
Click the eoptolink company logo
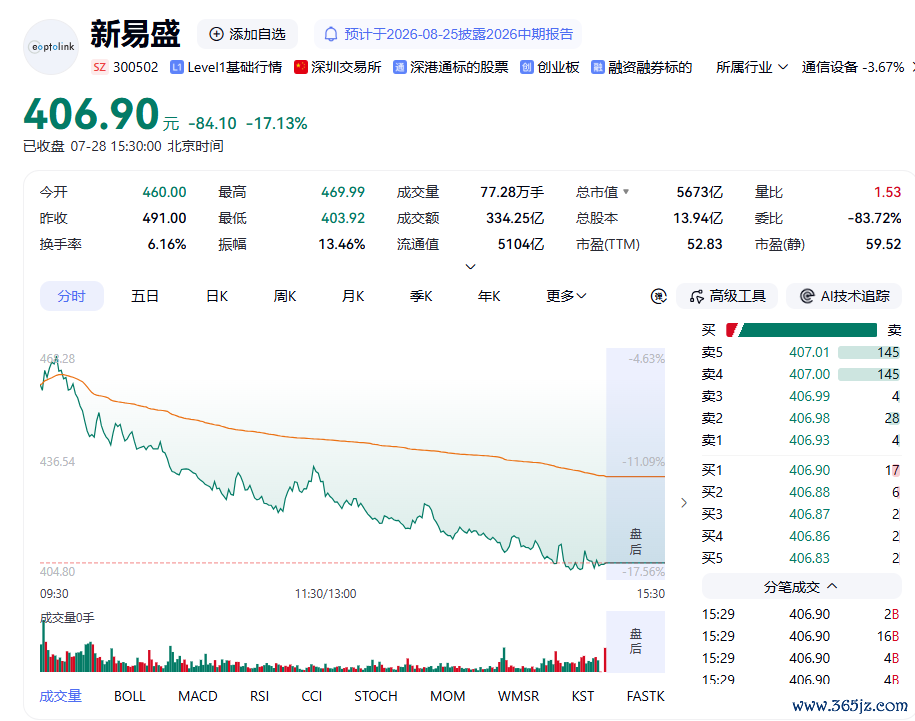51,47
